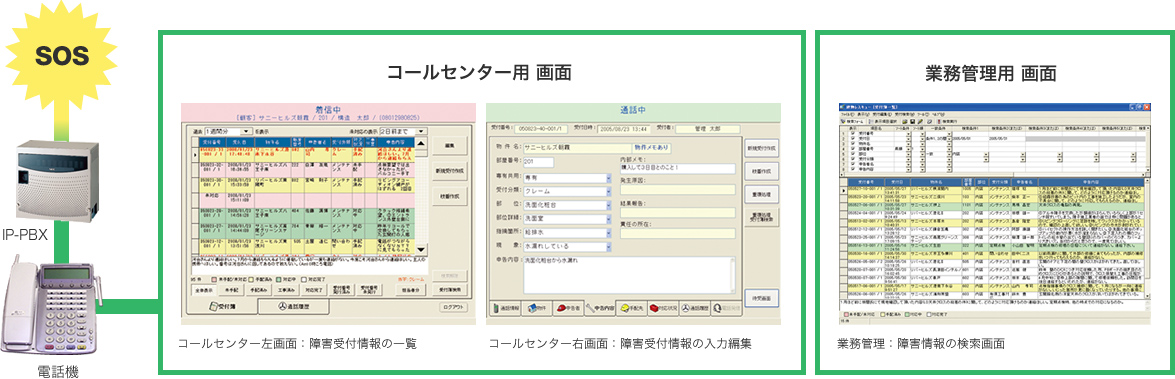The image size is (1175, 379).
Task: Click 未手配 filter button in left screen
Action: pyautogui.click(x=232, y=290)
